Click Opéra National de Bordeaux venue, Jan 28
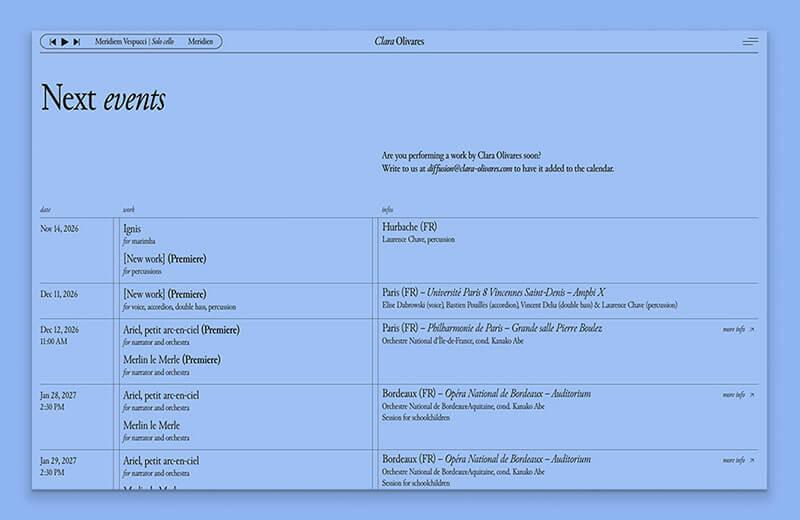This screenshot has width=800, height=520. click(x=518, y=393)
